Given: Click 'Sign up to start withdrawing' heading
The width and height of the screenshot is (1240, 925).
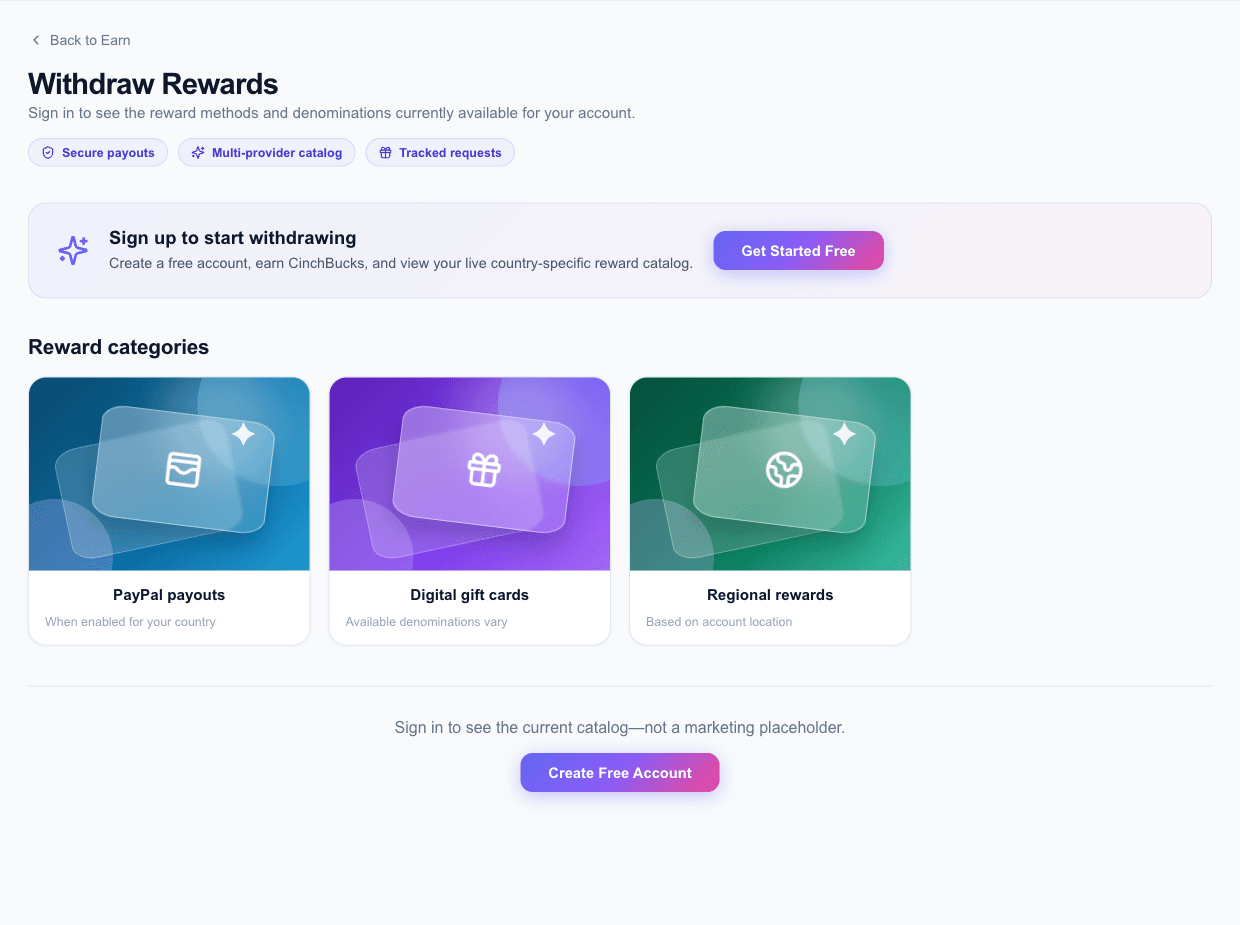Looking at the screenshot, I should pos(233,238).
